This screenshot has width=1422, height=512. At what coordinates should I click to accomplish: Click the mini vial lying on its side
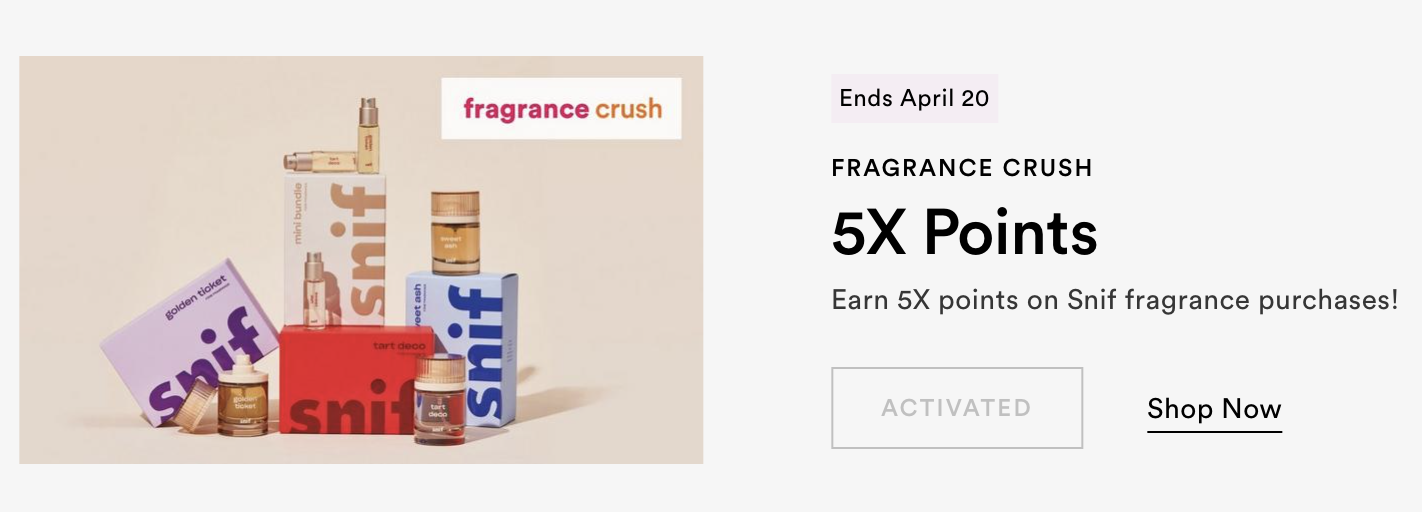320,161
